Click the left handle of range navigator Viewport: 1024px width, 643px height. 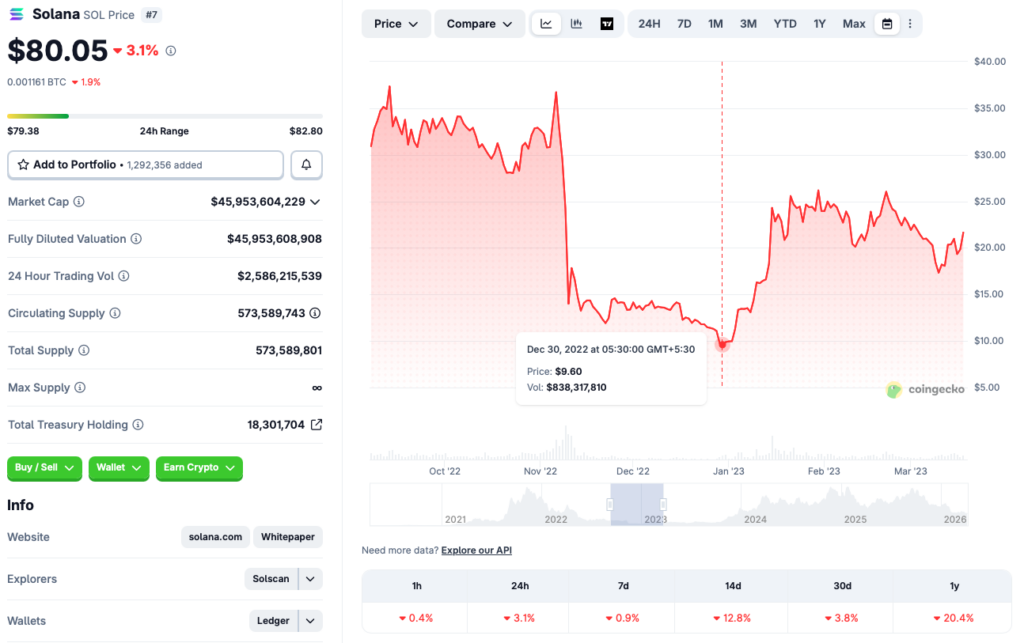[x=611, y=504]
